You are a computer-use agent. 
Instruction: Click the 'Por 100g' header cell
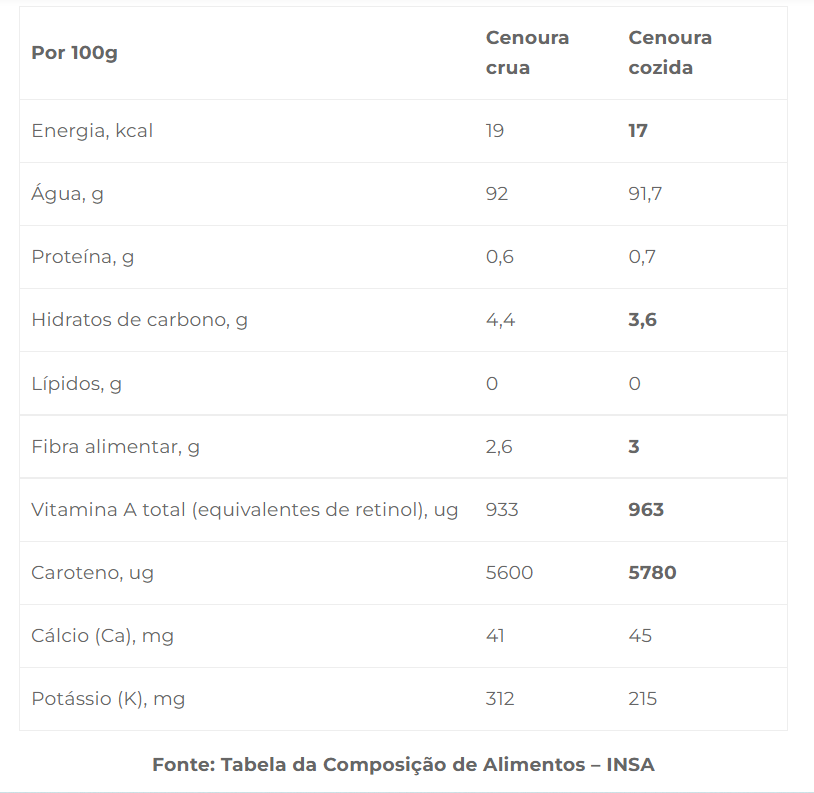pyautogui.click(x=74, y=53)
